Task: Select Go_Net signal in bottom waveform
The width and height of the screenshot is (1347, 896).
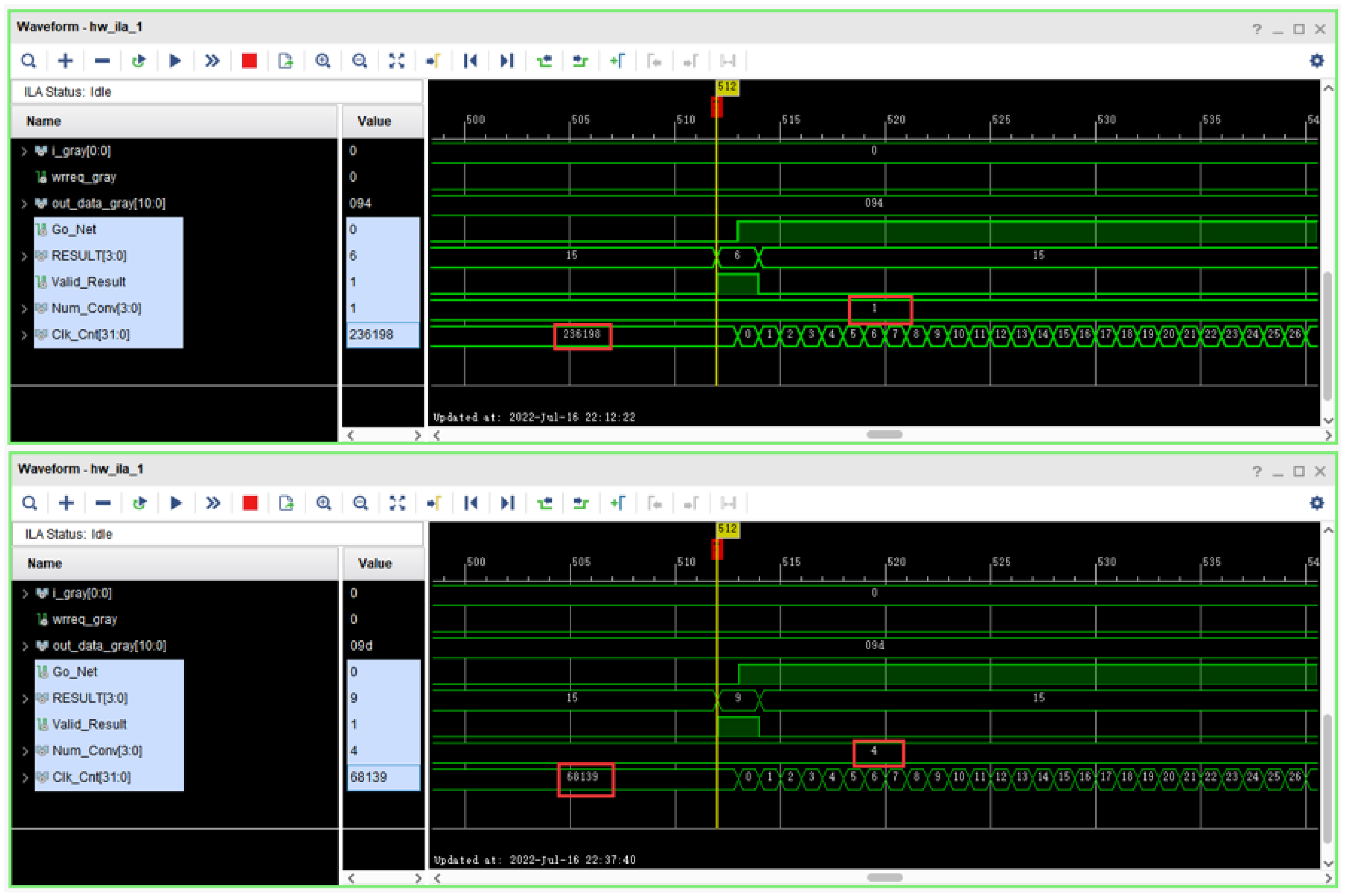Action: pos(75,672)
